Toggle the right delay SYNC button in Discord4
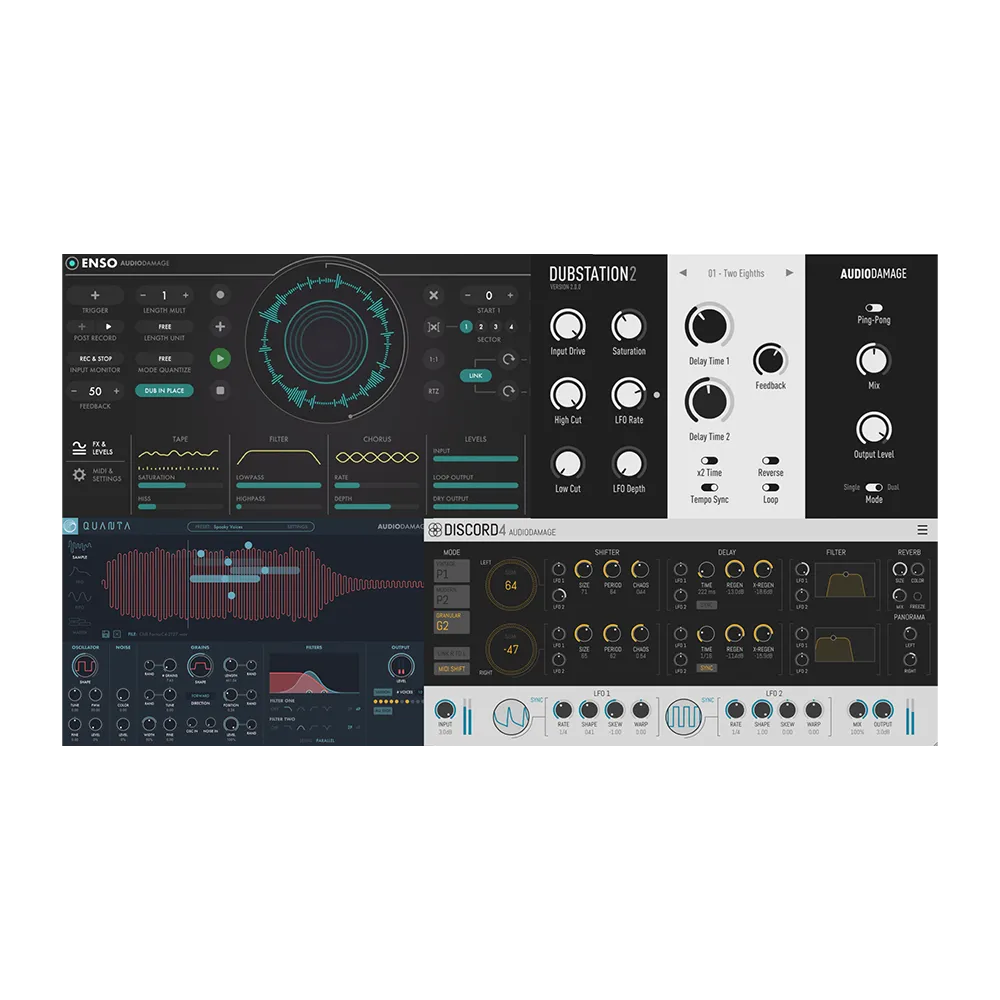This screenshot has width=1000, height=1000. [707, 668]
